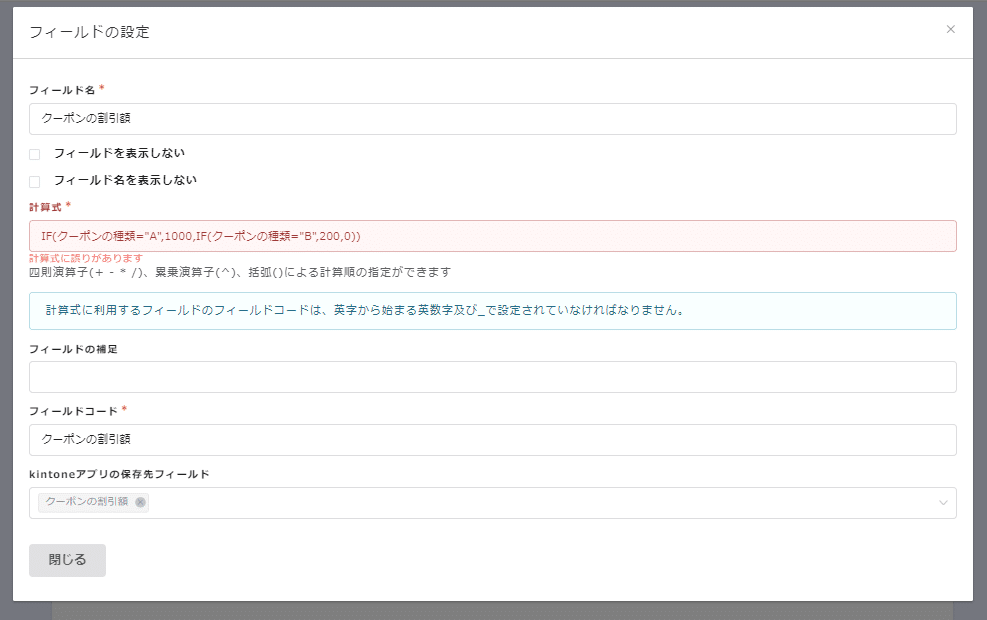Enable フィールド名を表示しない checkbox
987x620 pixels.
[x=35, y=181]
